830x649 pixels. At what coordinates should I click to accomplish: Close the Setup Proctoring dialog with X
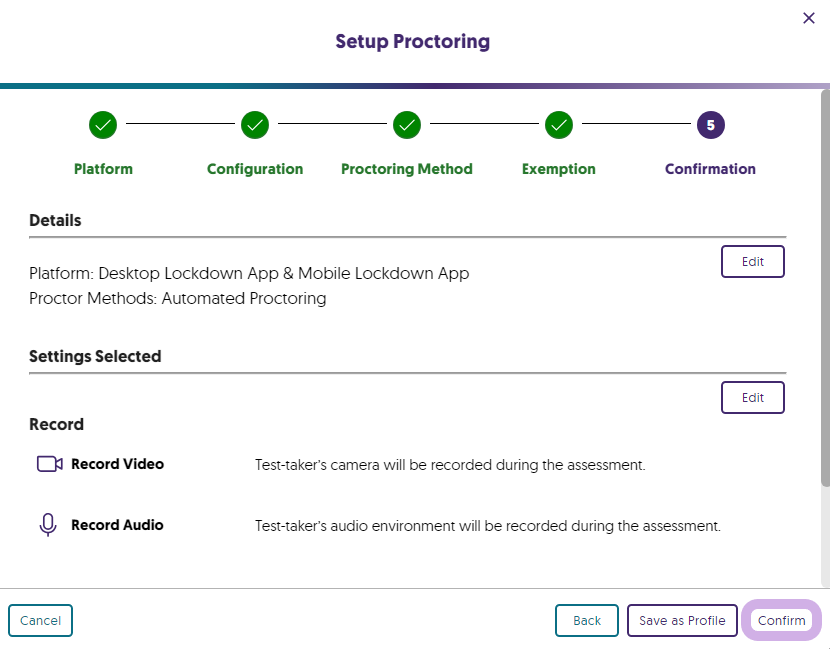coord(809,18)
